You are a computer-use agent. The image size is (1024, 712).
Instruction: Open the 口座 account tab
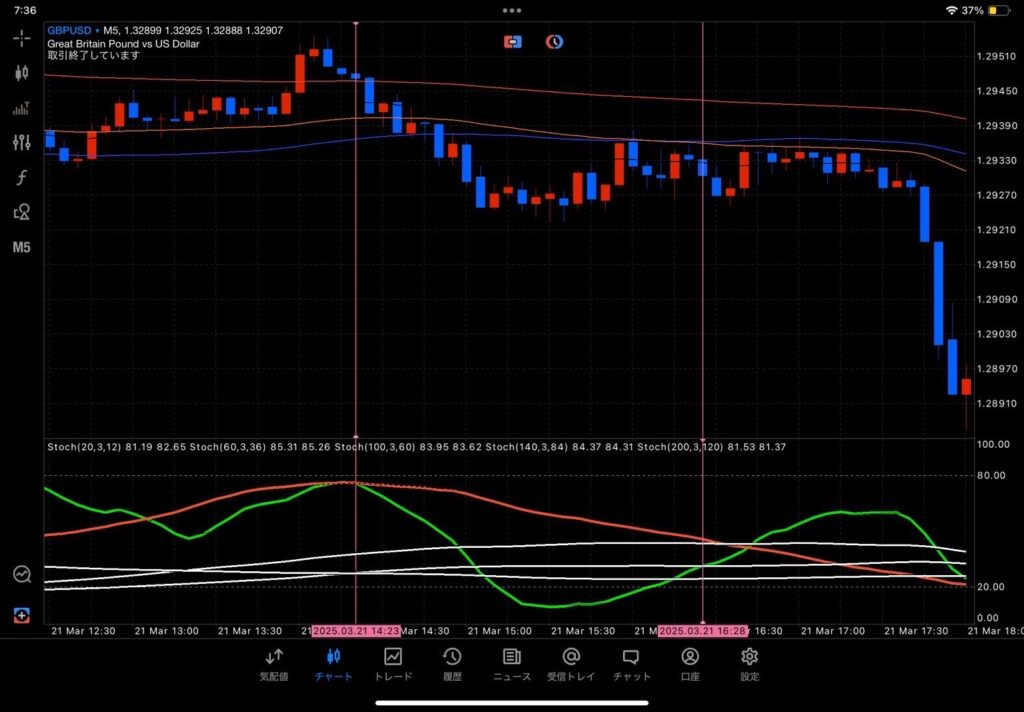click(x=690, y=665)
